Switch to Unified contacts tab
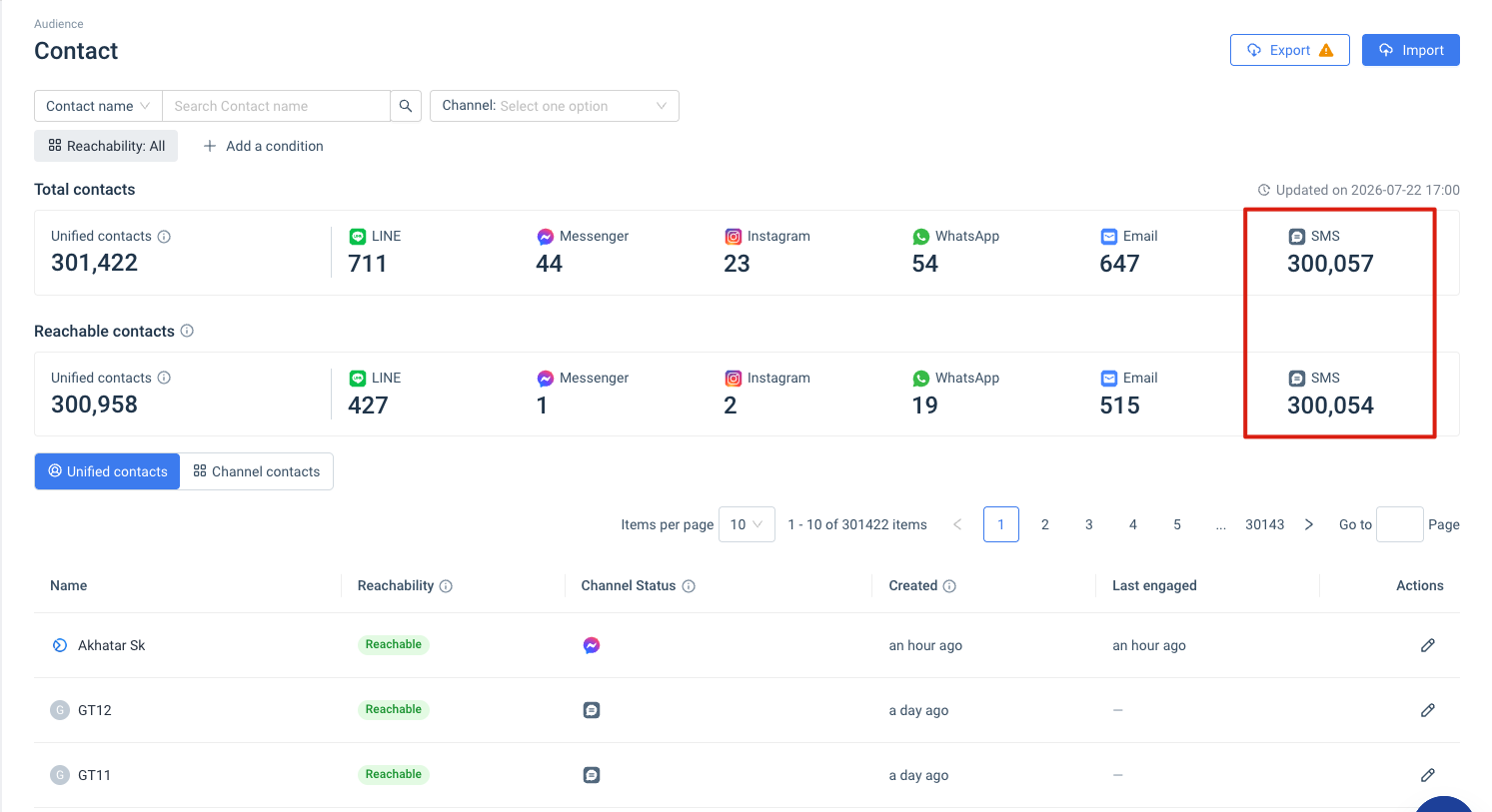 point(107,471)
